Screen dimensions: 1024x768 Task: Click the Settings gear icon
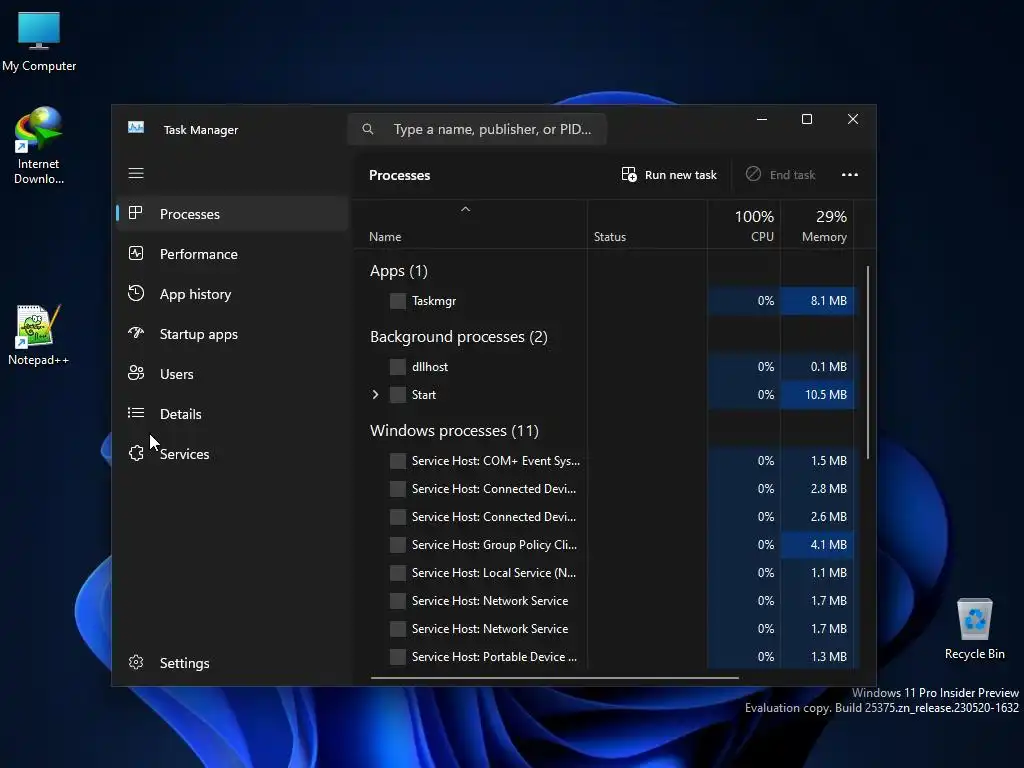[136, 662]
